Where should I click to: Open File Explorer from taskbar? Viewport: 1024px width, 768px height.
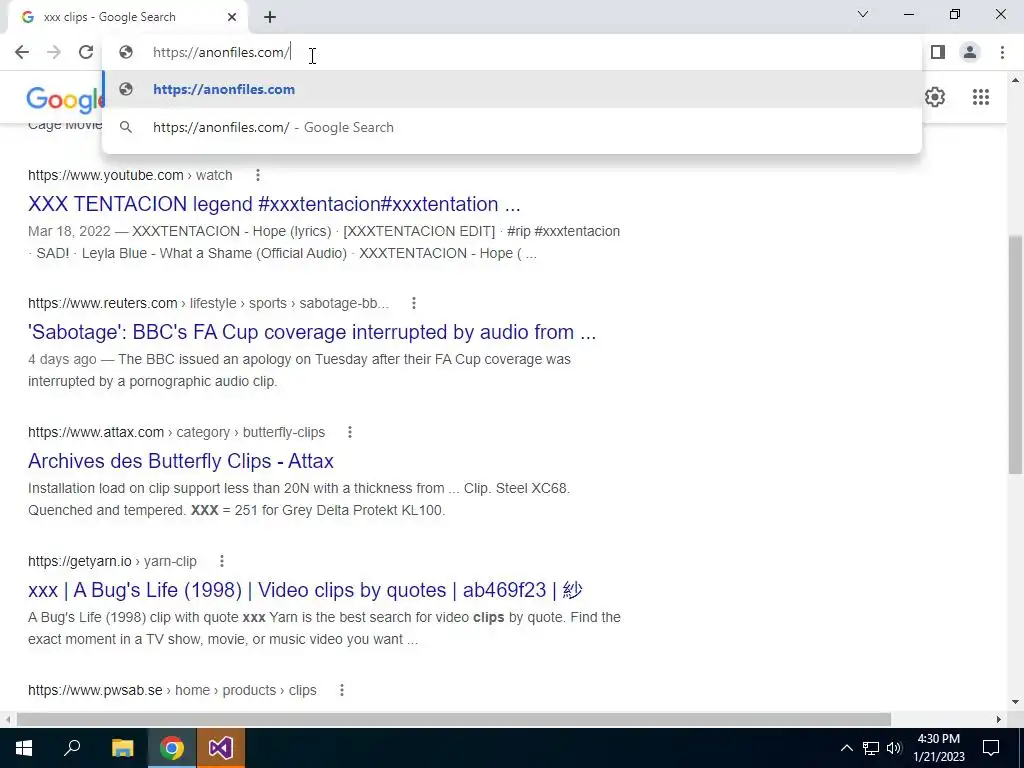coord(122,748)
